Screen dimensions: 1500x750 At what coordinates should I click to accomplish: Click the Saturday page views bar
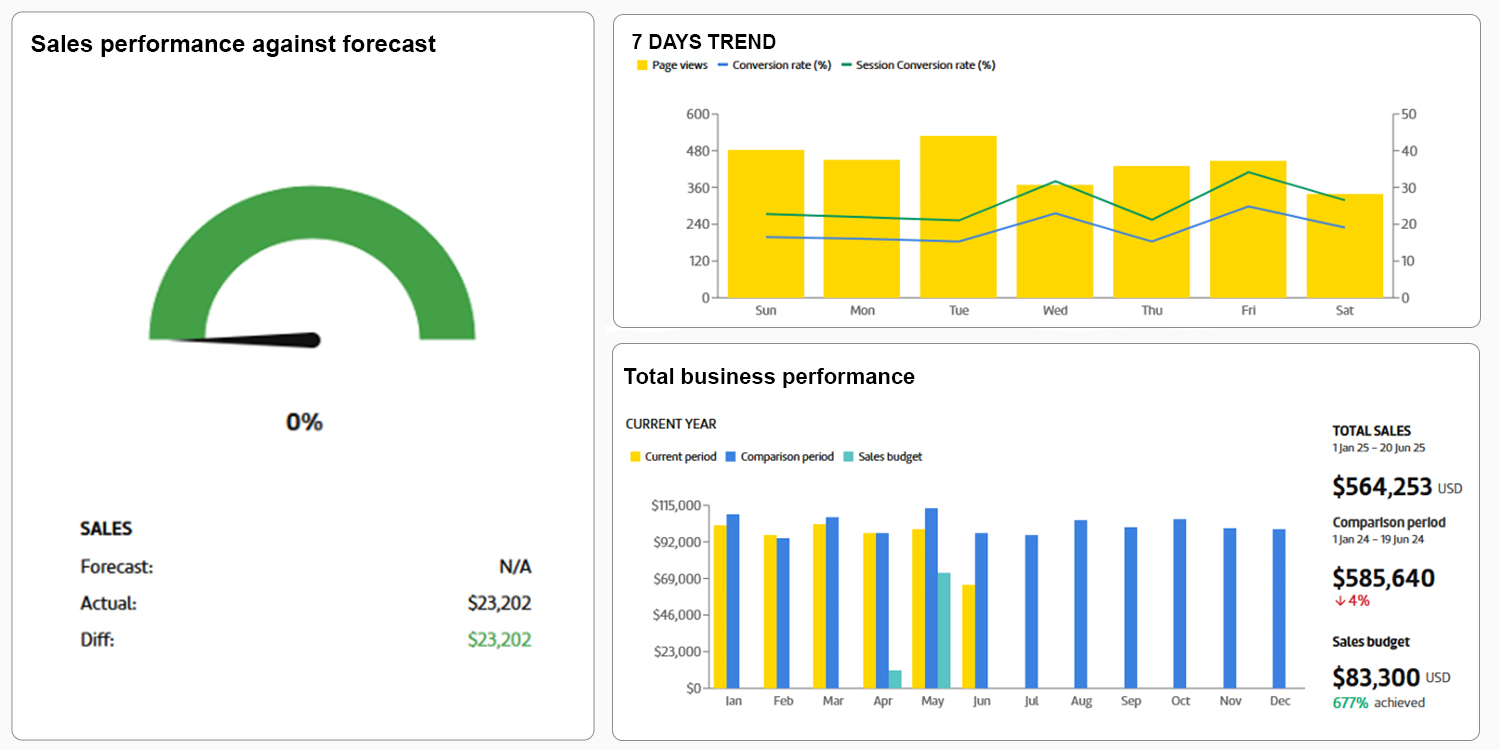tap(1344, 246)
